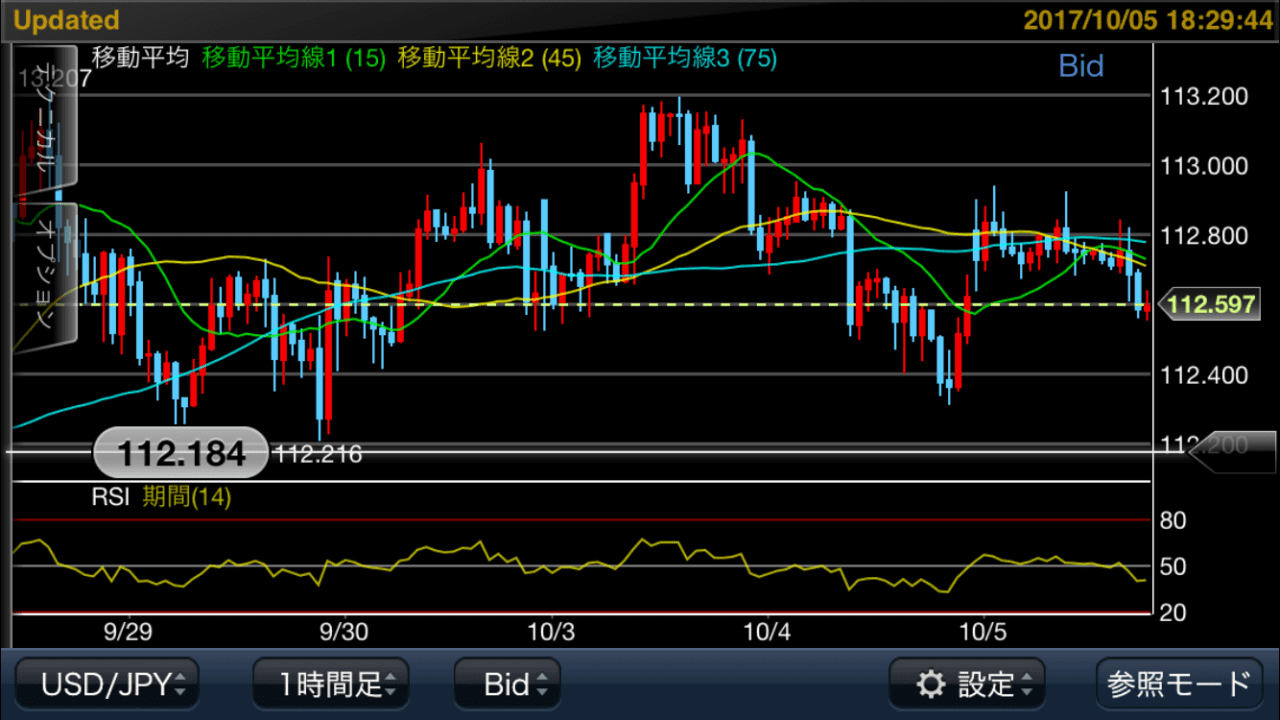This screenshot has width=1280, height=720.
Task: Tap the 2017/10/05 18:29:44 timestamp
Action: [x=1146, y=20]
